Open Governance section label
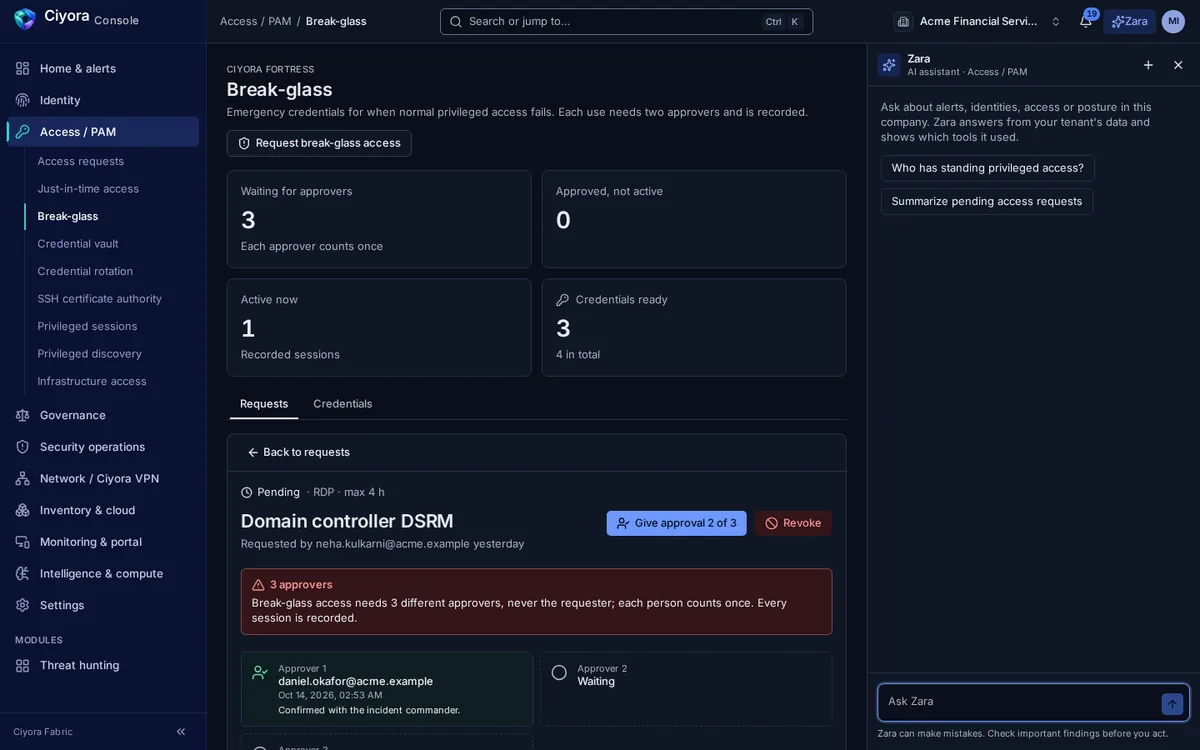 [73, 415]
